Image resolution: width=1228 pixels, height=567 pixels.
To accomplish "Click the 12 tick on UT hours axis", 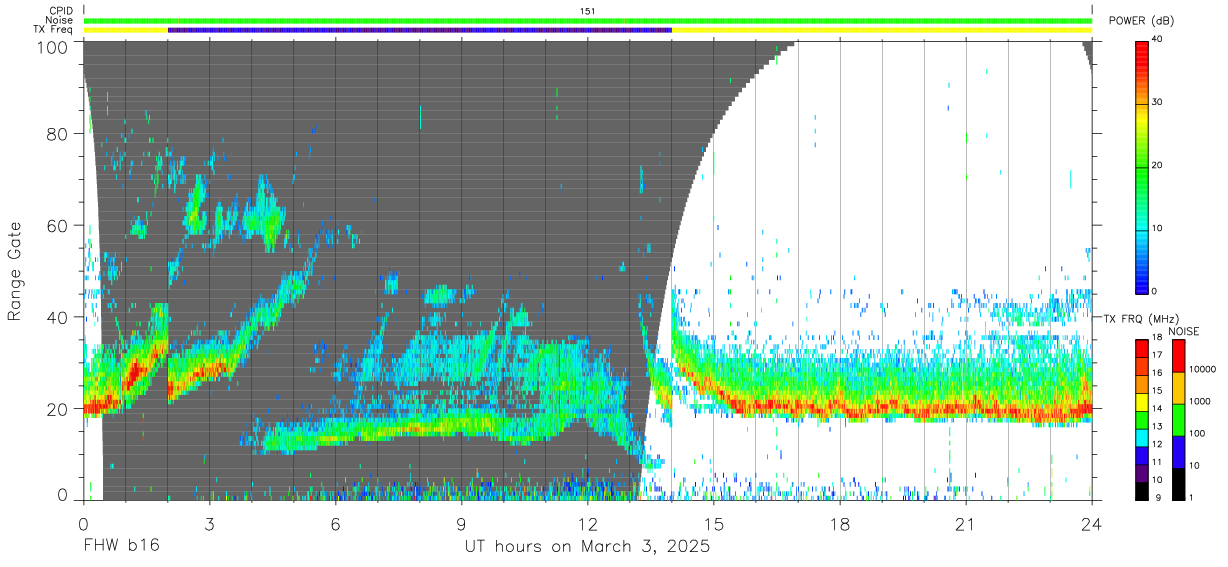I will [588, 524].
